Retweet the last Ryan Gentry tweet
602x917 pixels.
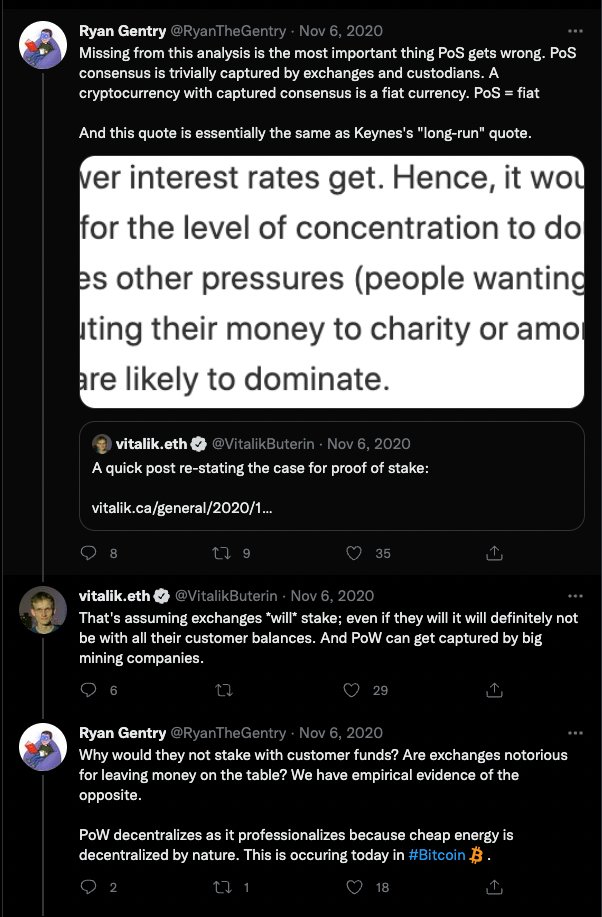tap(222, 888)
